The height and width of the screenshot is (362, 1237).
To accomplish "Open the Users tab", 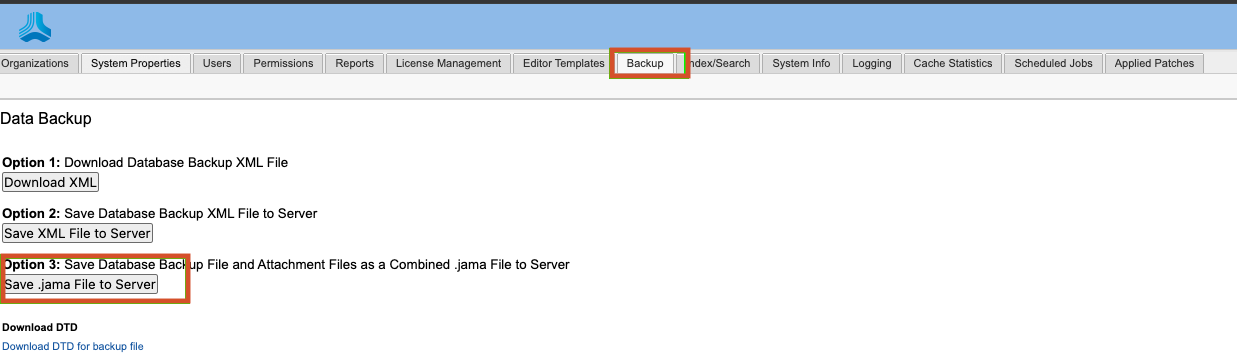I will pos(217,63).
